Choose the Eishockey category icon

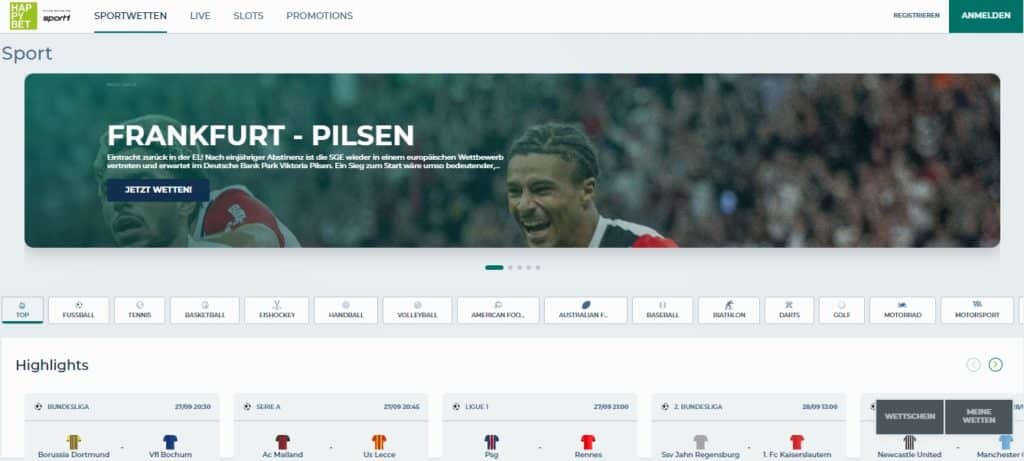click(x=276, y=305)
